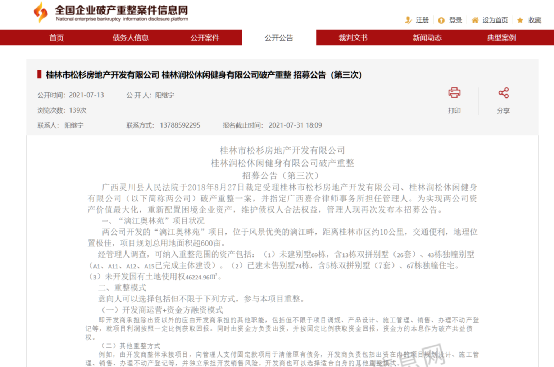Click the flame logo of the bankruptcy site
The image size is (554, 367).
coord(41,12)
